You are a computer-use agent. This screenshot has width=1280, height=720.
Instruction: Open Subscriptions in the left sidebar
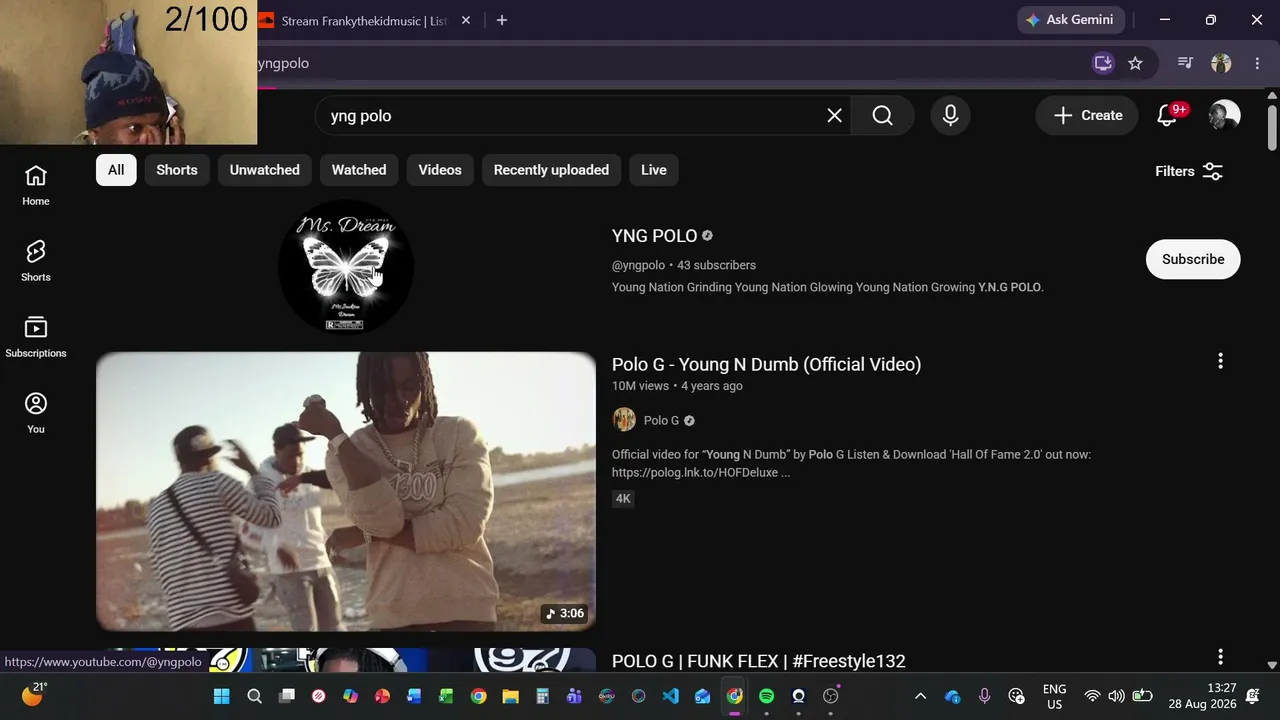36,337
